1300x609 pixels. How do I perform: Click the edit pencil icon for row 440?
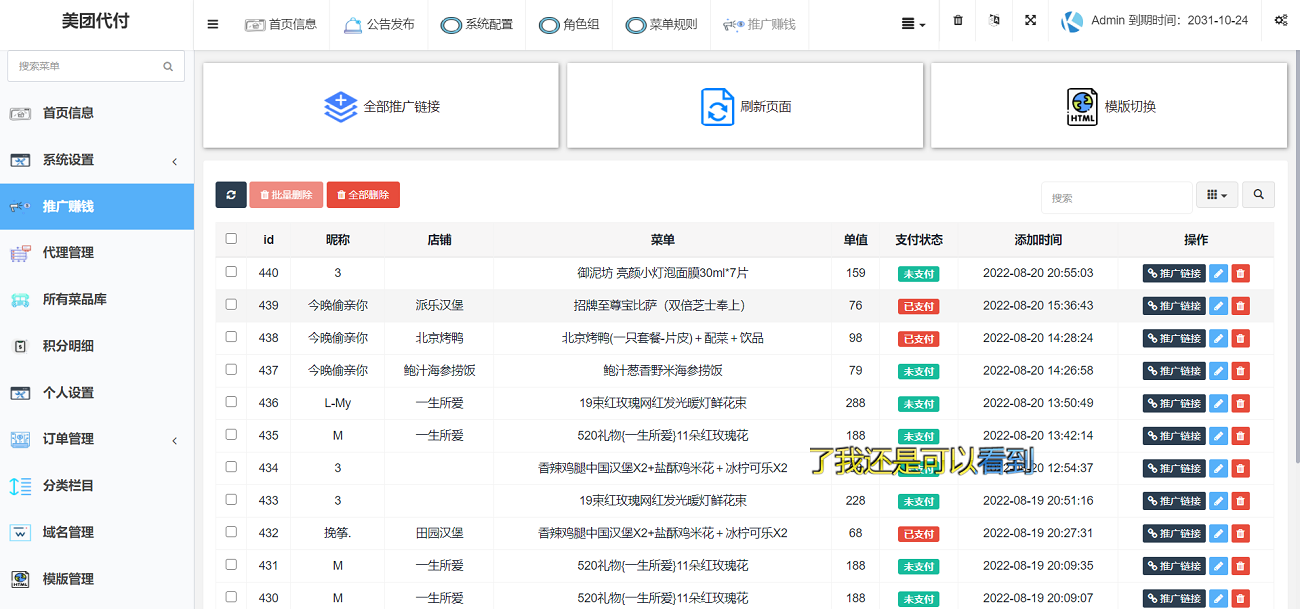point(1218,273)
